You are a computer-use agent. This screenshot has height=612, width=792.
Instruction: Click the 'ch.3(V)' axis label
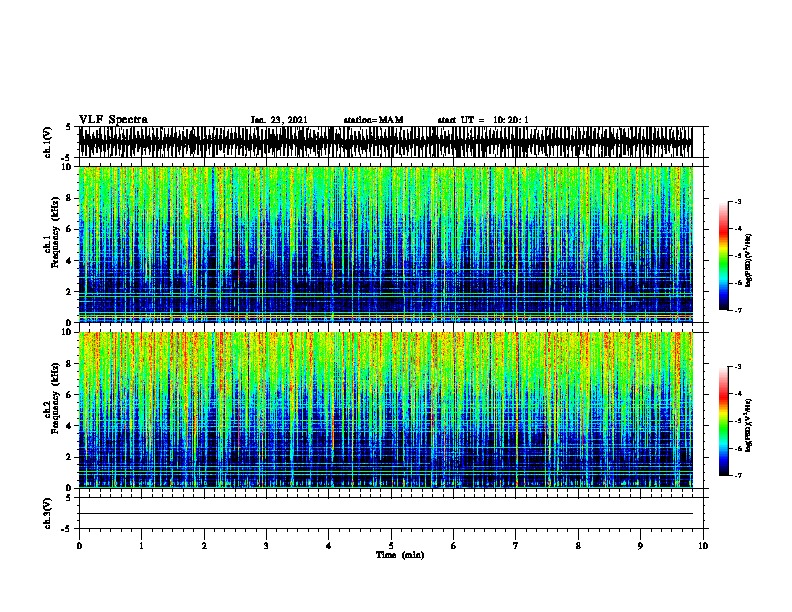(48, 514)
